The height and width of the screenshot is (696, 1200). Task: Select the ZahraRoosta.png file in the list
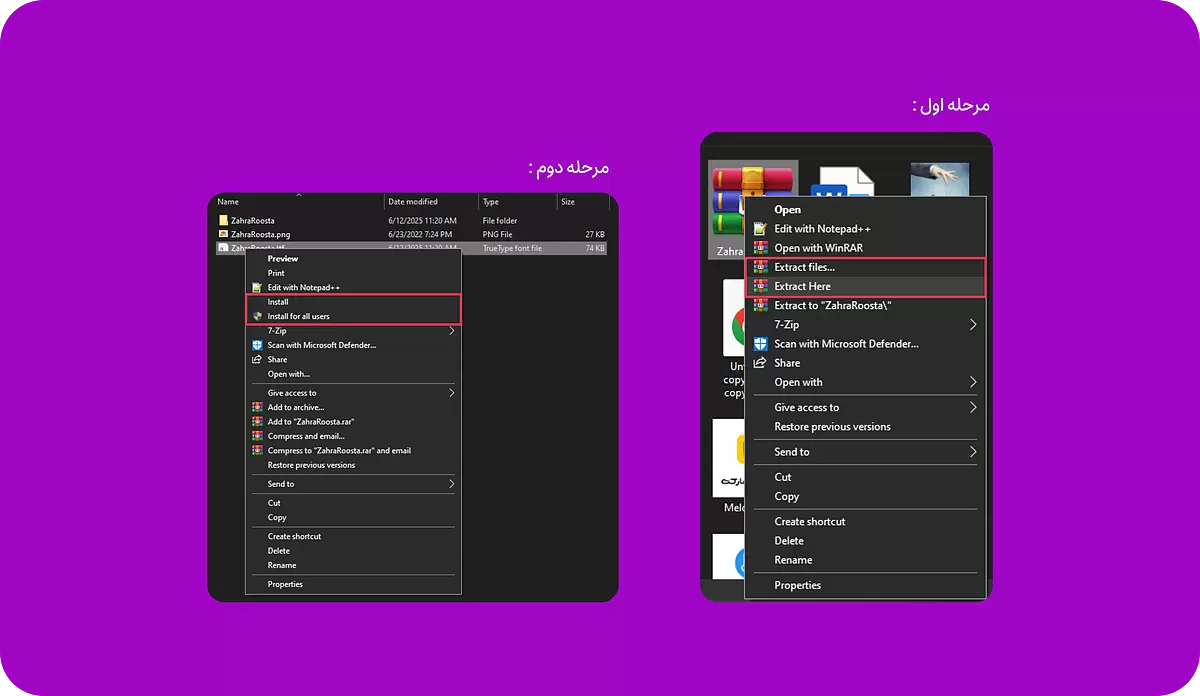pos(260,234)
